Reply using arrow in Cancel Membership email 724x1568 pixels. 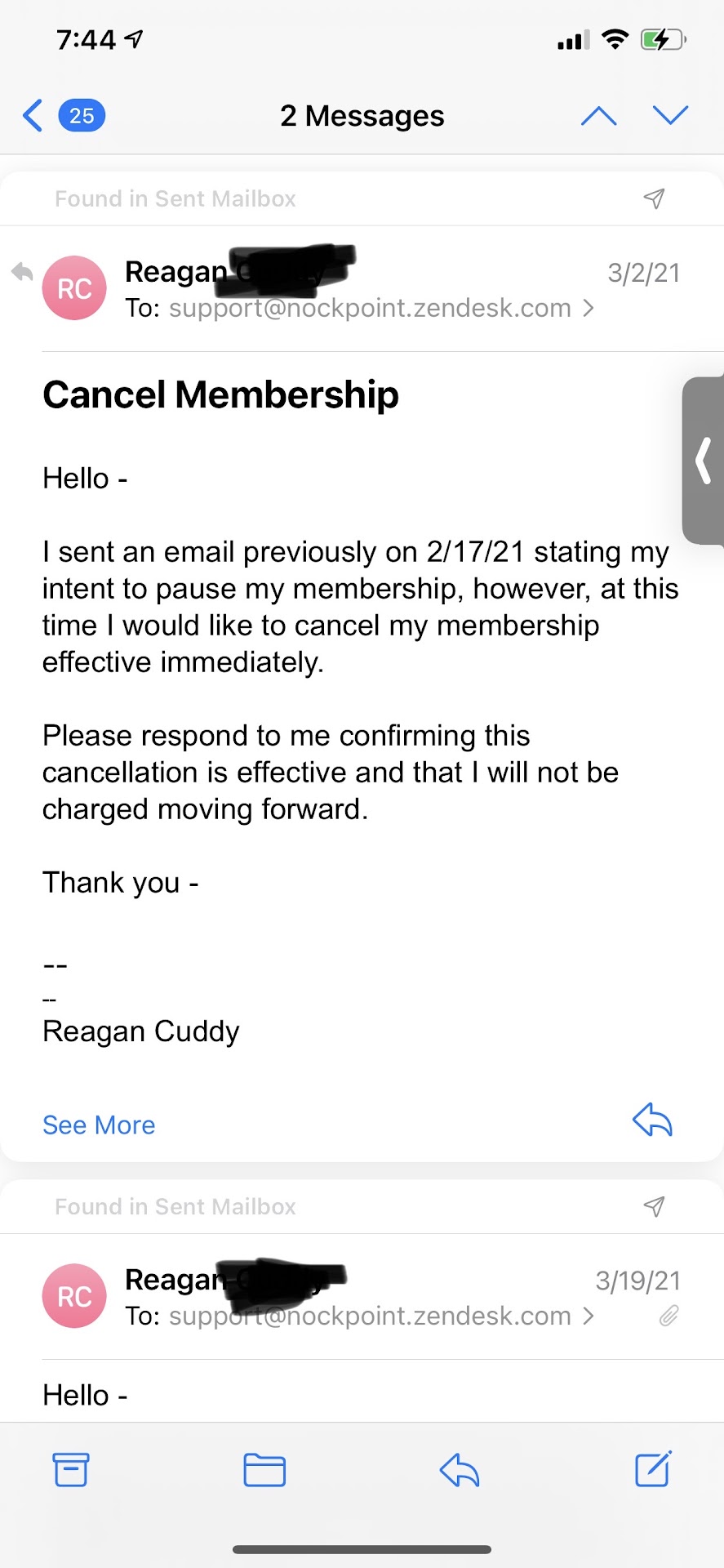[652, 1120]
